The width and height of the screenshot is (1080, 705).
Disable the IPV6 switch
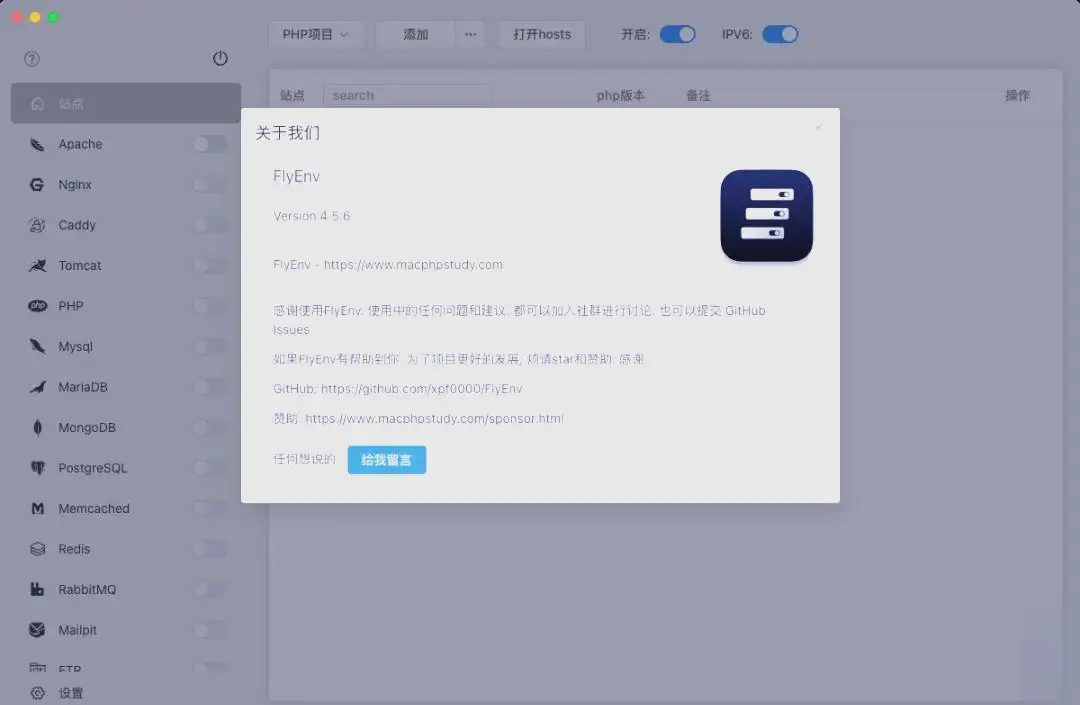(x=780, y=34)
